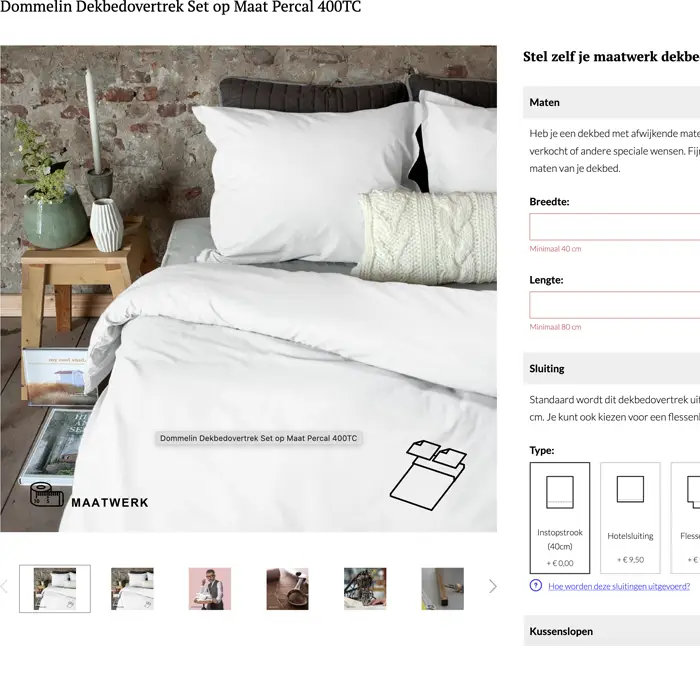Open the main product bed image
Screen dimensions: 700x700
tap(249, 288)
